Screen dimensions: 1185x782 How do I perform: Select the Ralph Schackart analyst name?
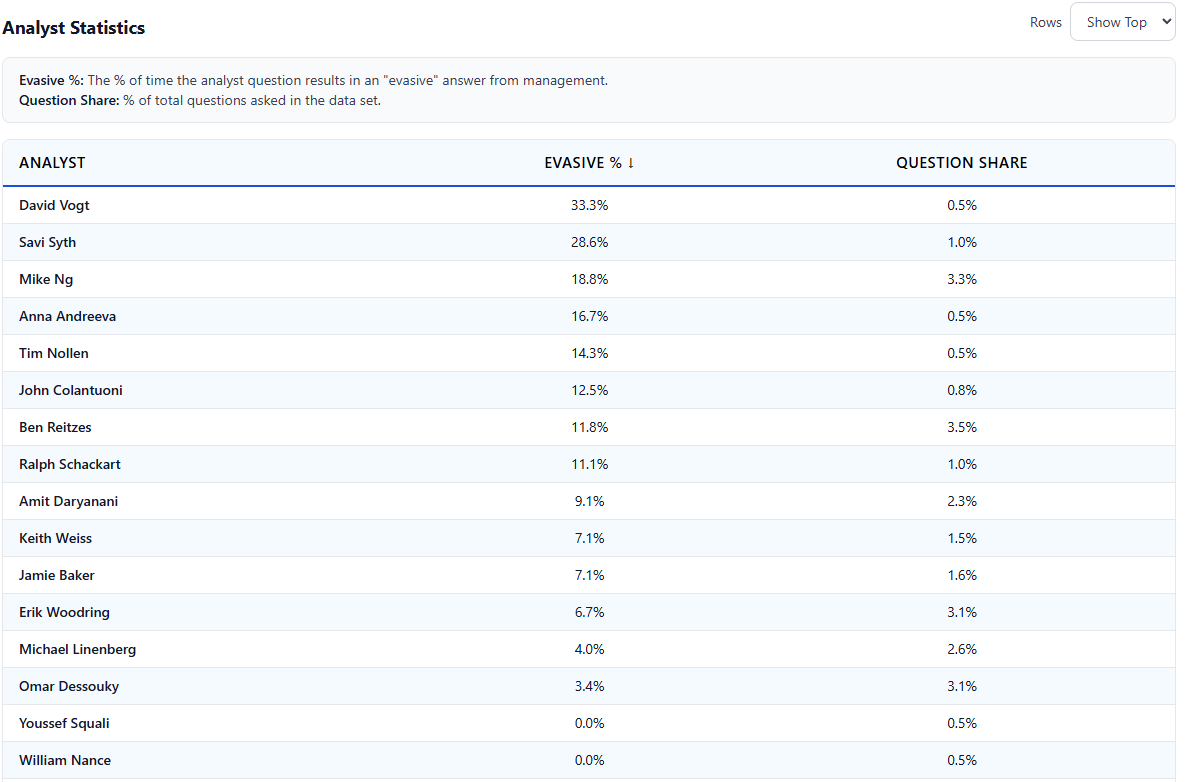click(70, 465)
